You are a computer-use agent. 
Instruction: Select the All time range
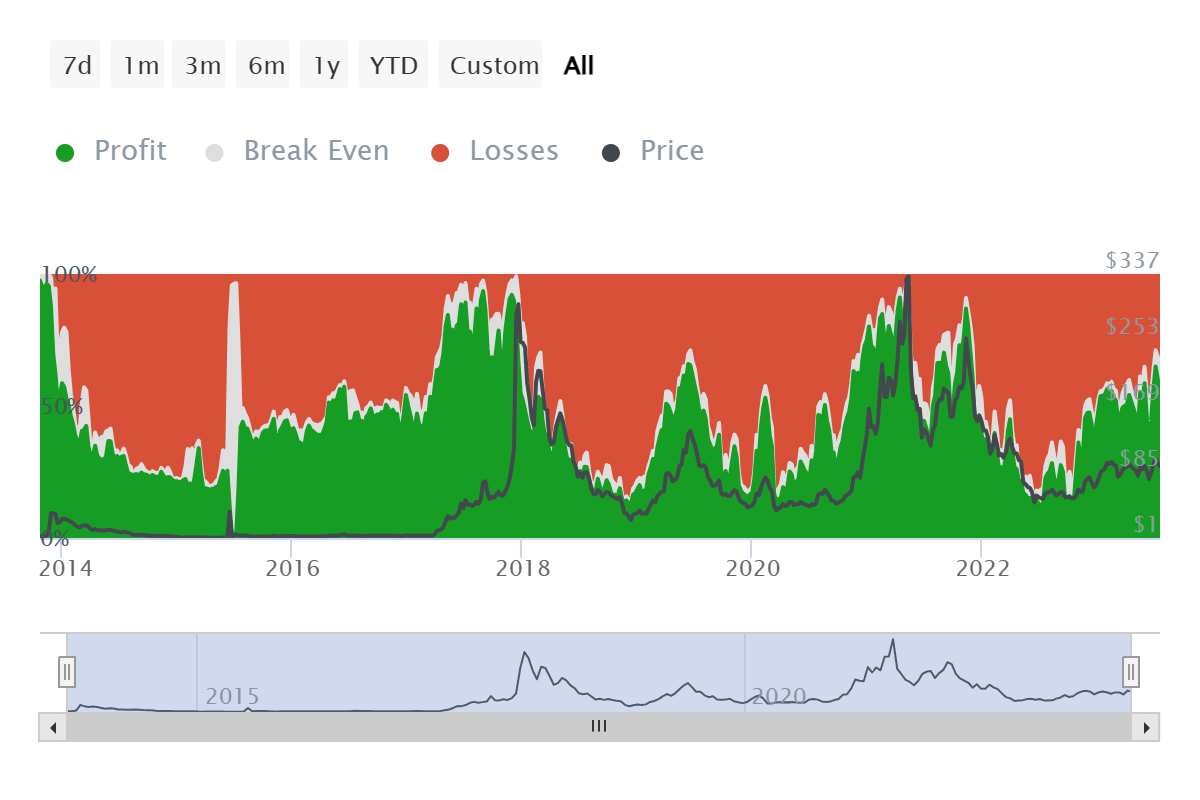pyautogui.click(x=578, y=64)
